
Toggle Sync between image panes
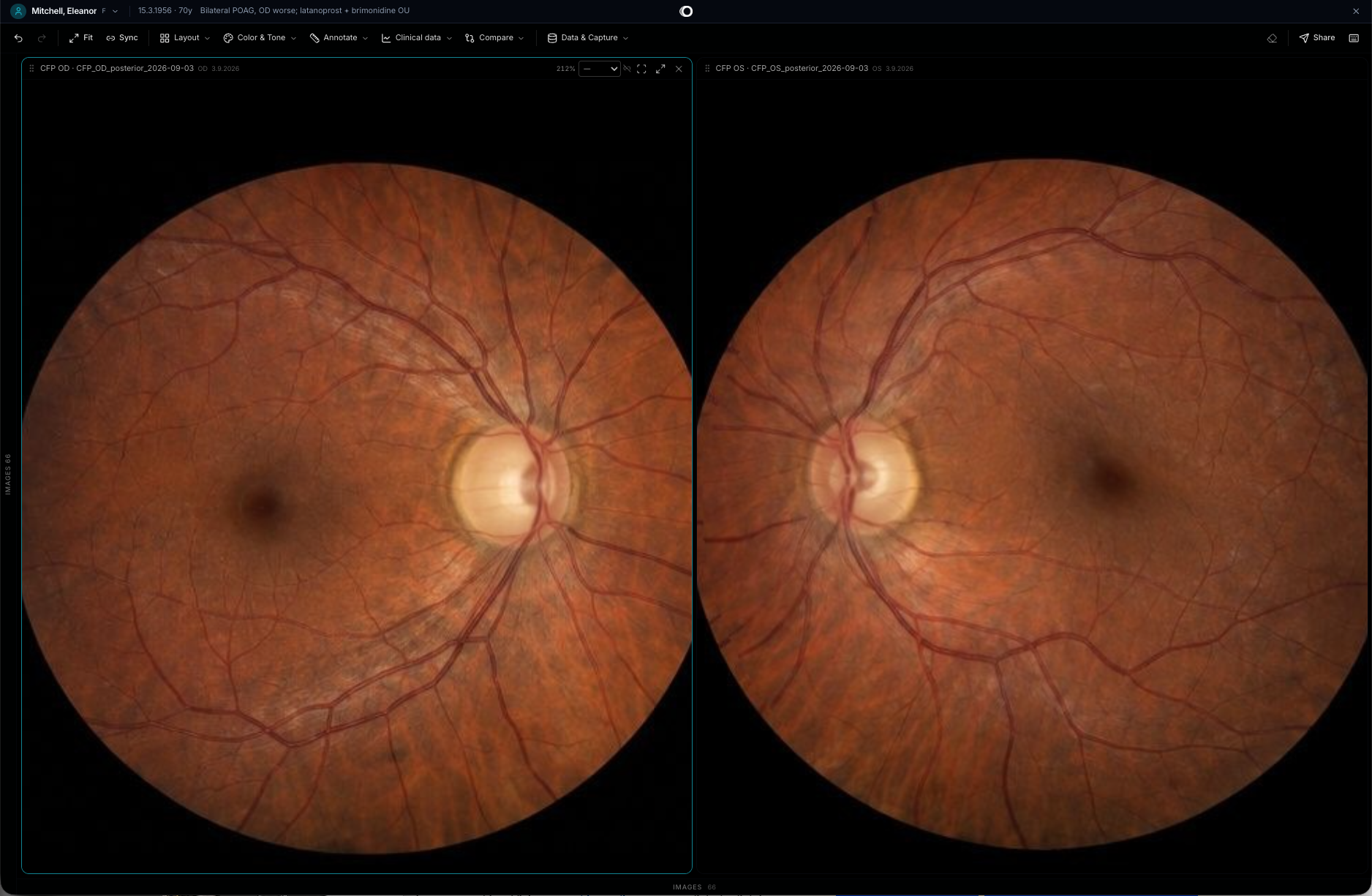pos(122,38)
